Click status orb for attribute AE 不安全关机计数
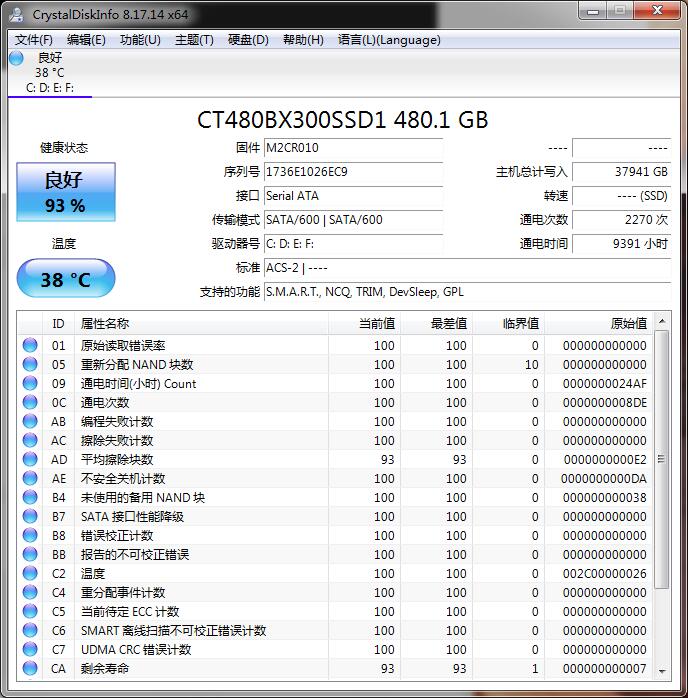688x698 pixels. click(30, 478)
